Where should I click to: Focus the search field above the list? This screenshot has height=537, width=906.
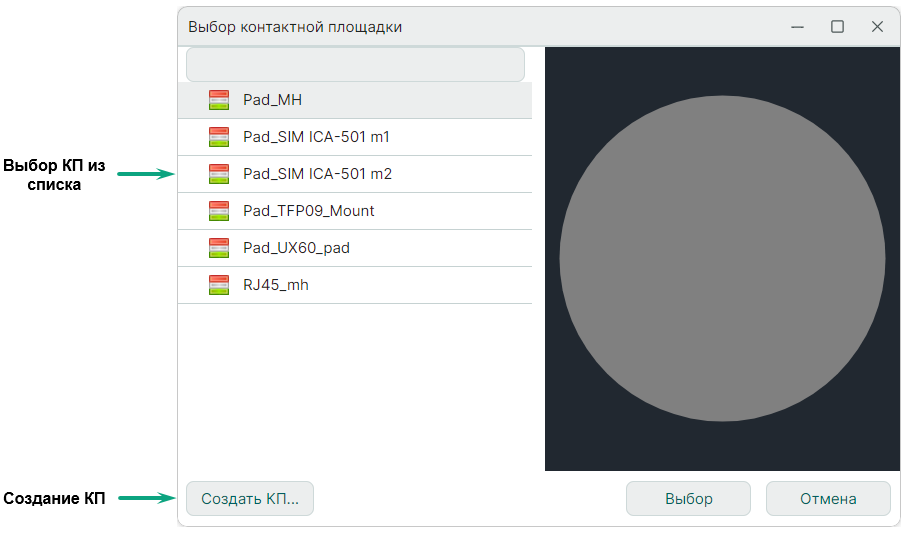coord(355,65)
